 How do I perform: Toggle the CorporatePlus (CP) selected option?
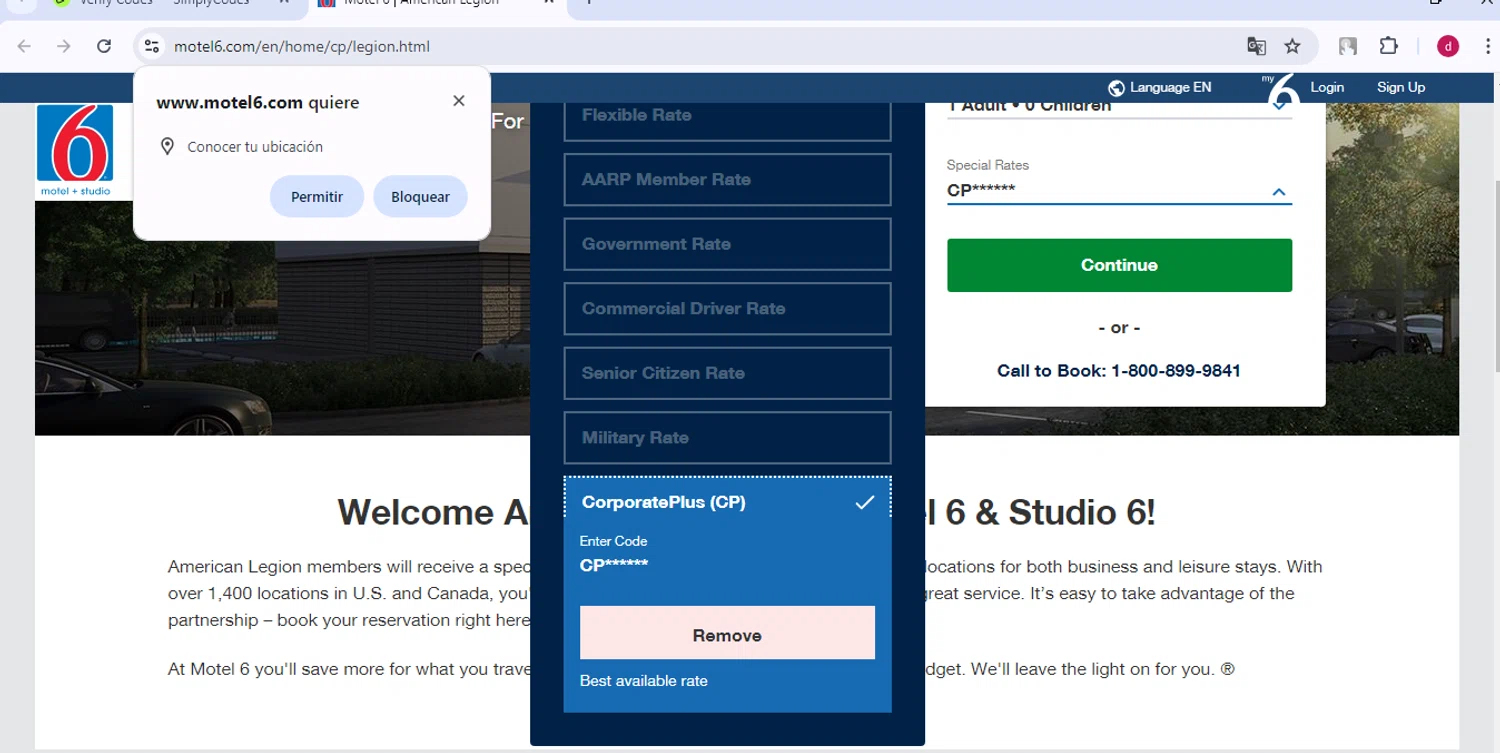(x=727, y=502)
